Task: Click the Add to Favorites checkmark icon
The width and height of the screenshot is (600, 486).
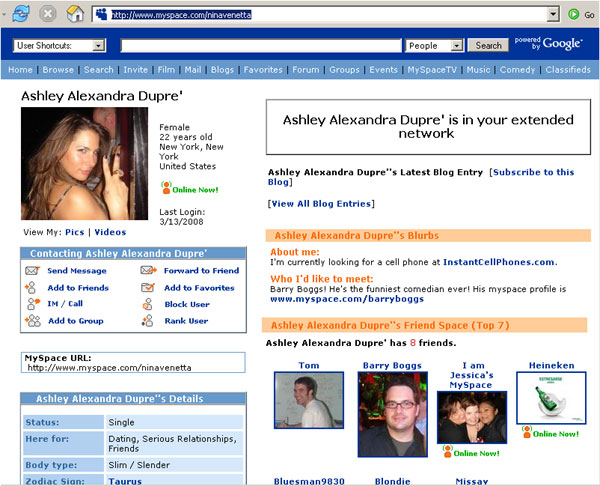Action: (x=148, y=287)
